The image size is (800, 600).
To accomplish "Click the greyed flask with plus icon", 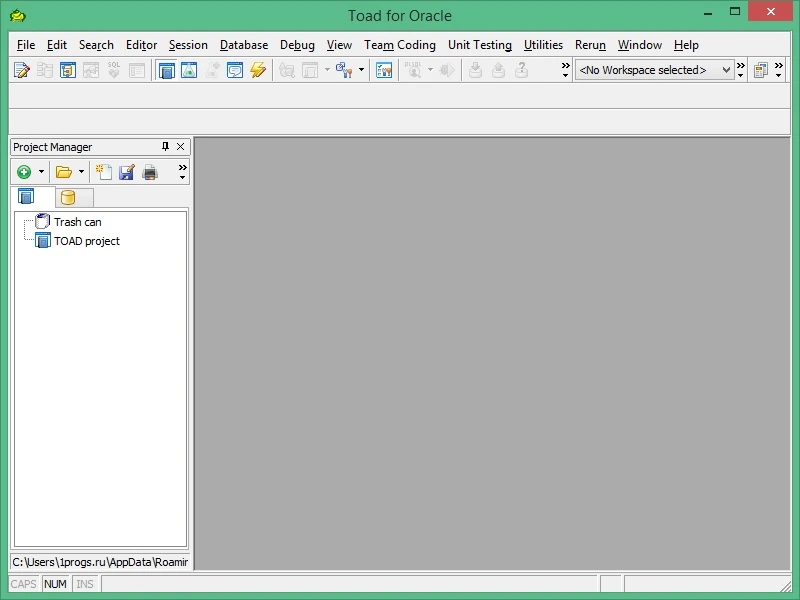I will tap(212, 70).
